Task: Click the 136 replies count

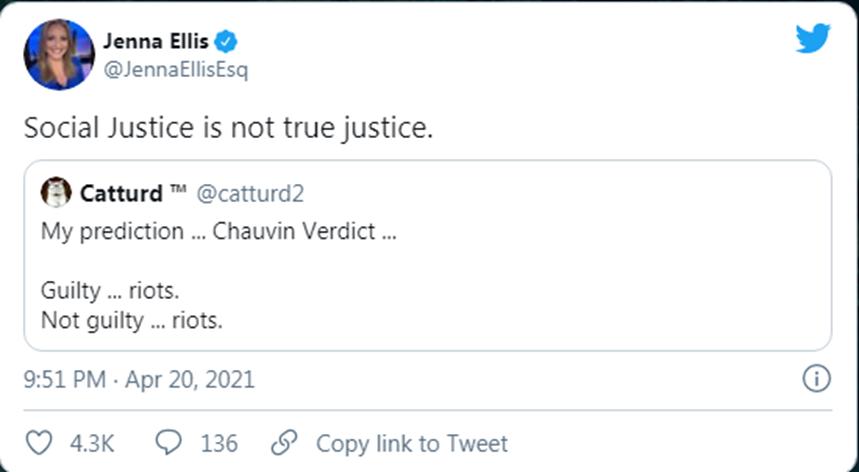Action: 218,443
